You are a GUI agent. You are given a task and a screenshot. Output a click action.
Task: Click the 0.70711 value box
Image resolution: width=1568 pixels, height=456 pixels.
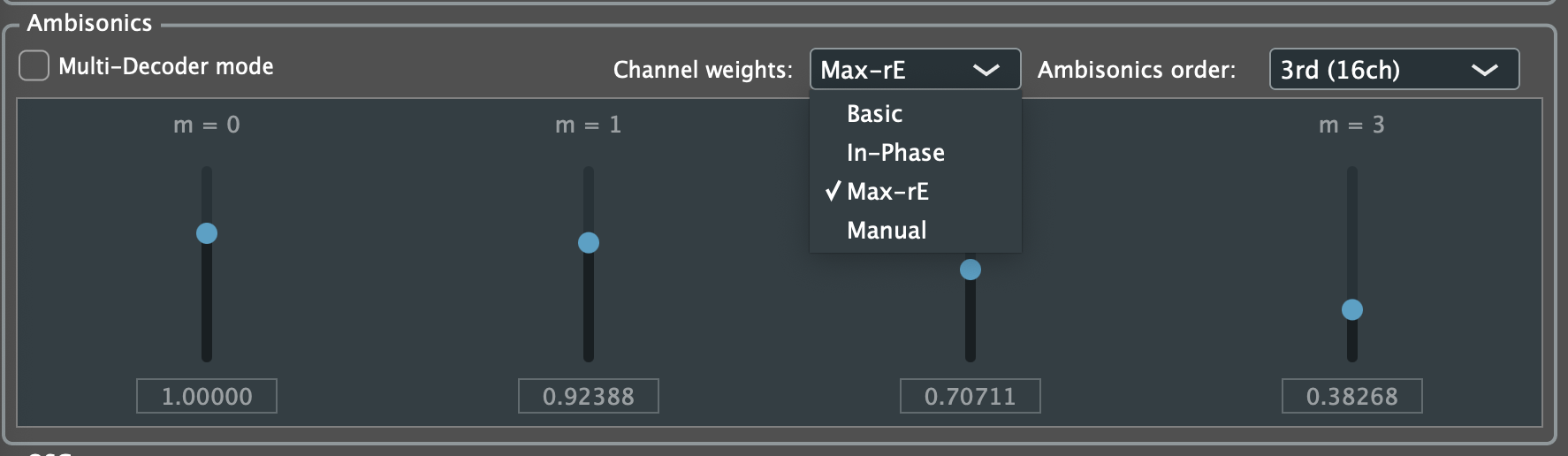click(x=970, y=396)
